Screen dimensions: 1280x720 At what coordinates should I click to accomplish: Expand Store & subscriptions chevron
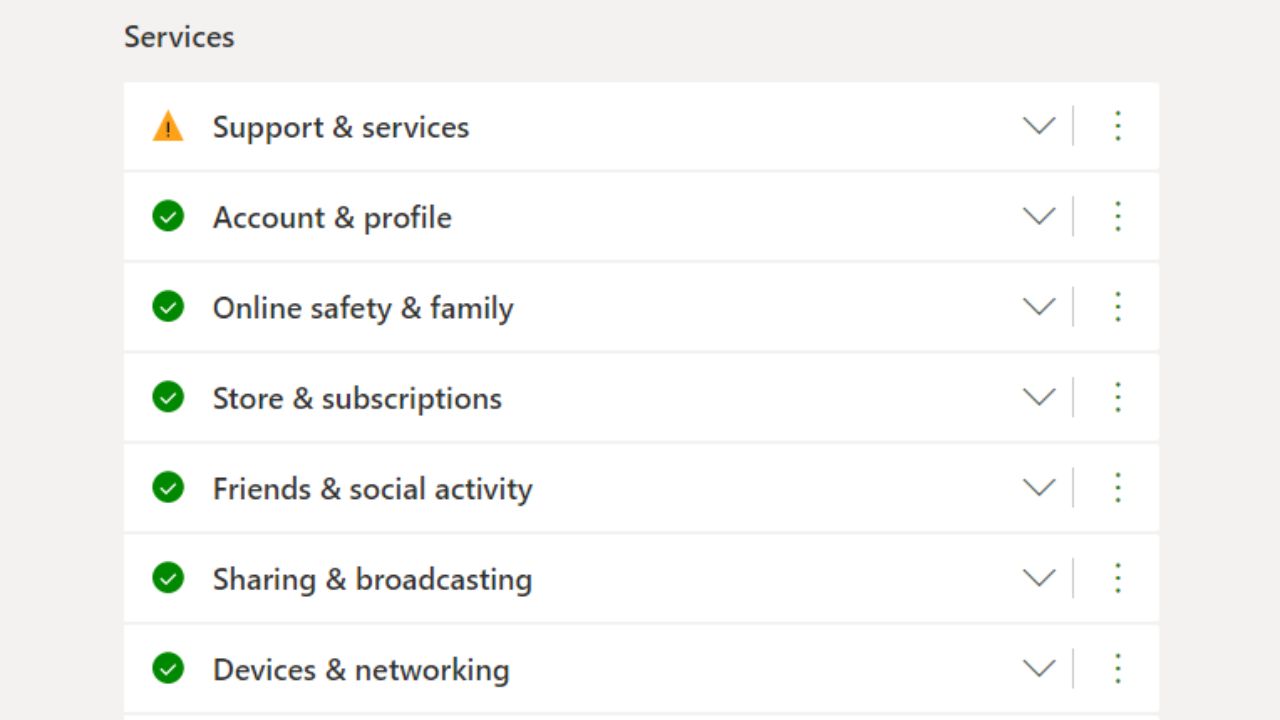click(1039, 397)
